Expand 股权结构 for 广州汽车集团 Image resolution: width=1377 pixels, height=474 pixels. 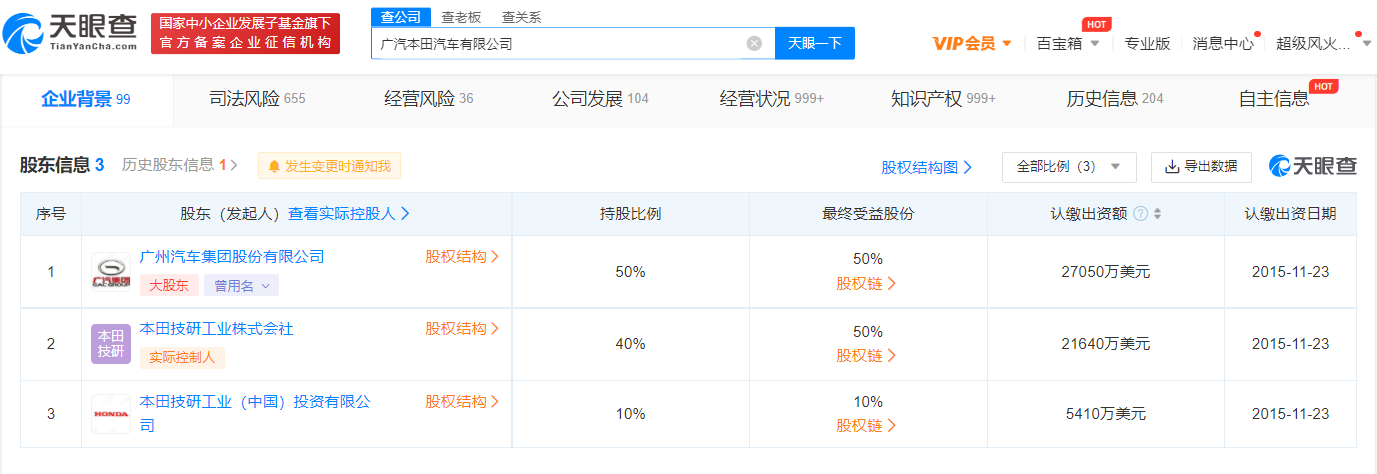tap(462, 257)
